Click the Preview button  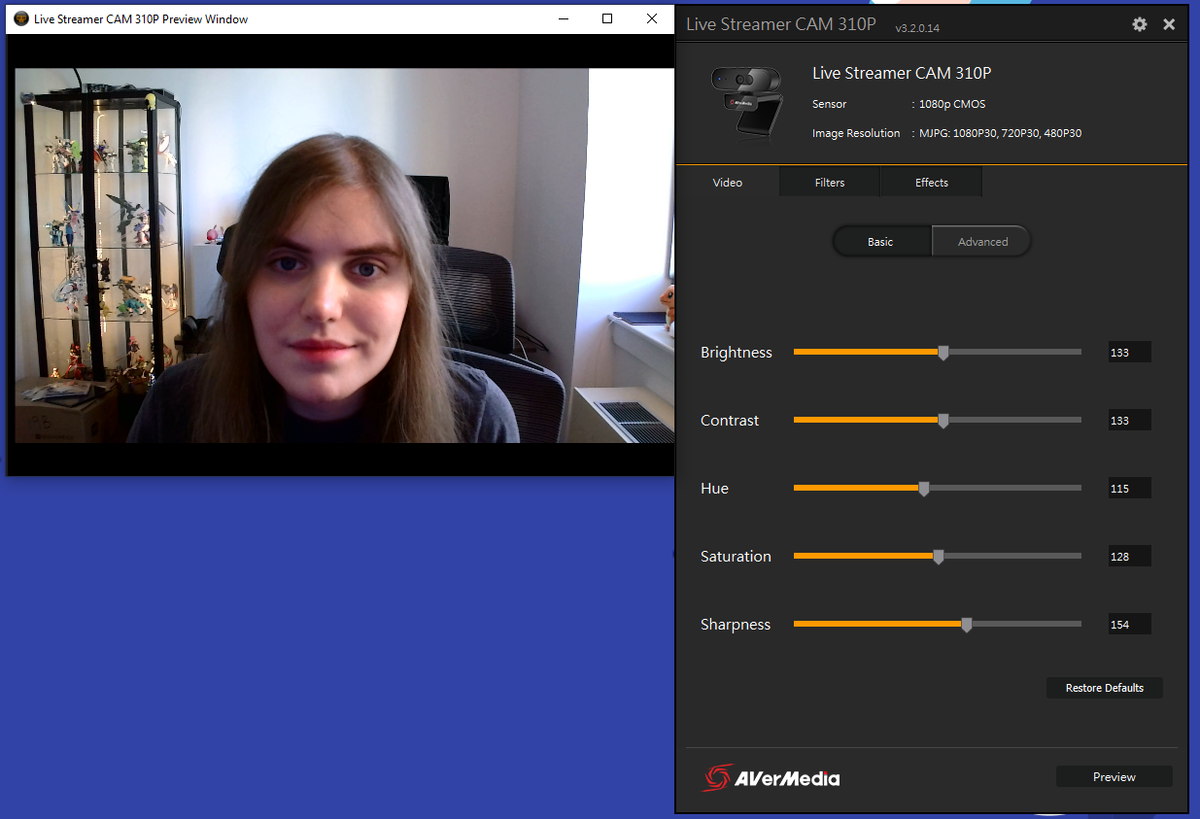pyautogui.click(x=1114, y=777)
